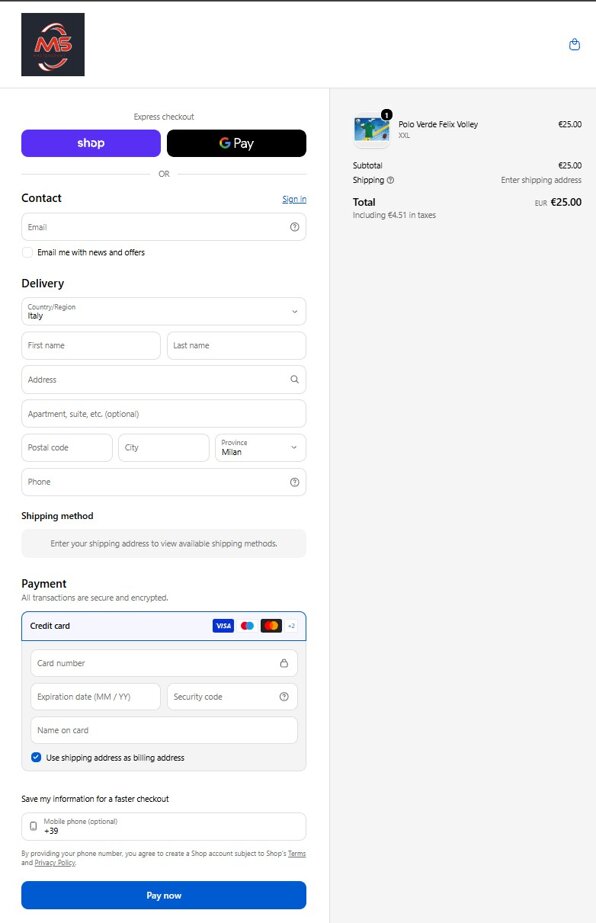Click the XXL size label
Image resolution: width=596 pixels, height=923 pixels.
(x=404, y=135)
